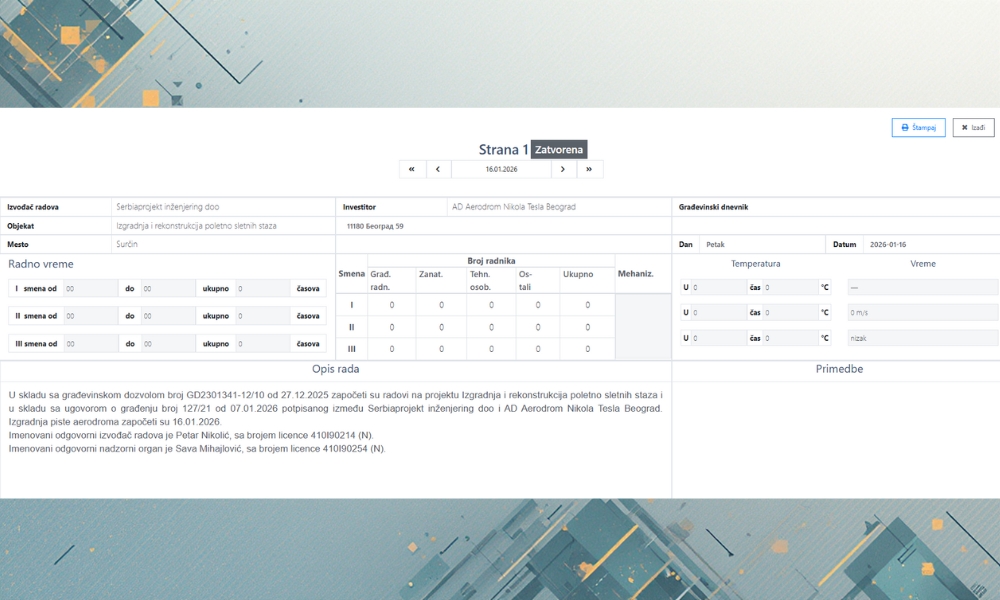Click the Objekat project name field
Screen dimensions: 1000x600
[223, 226]
